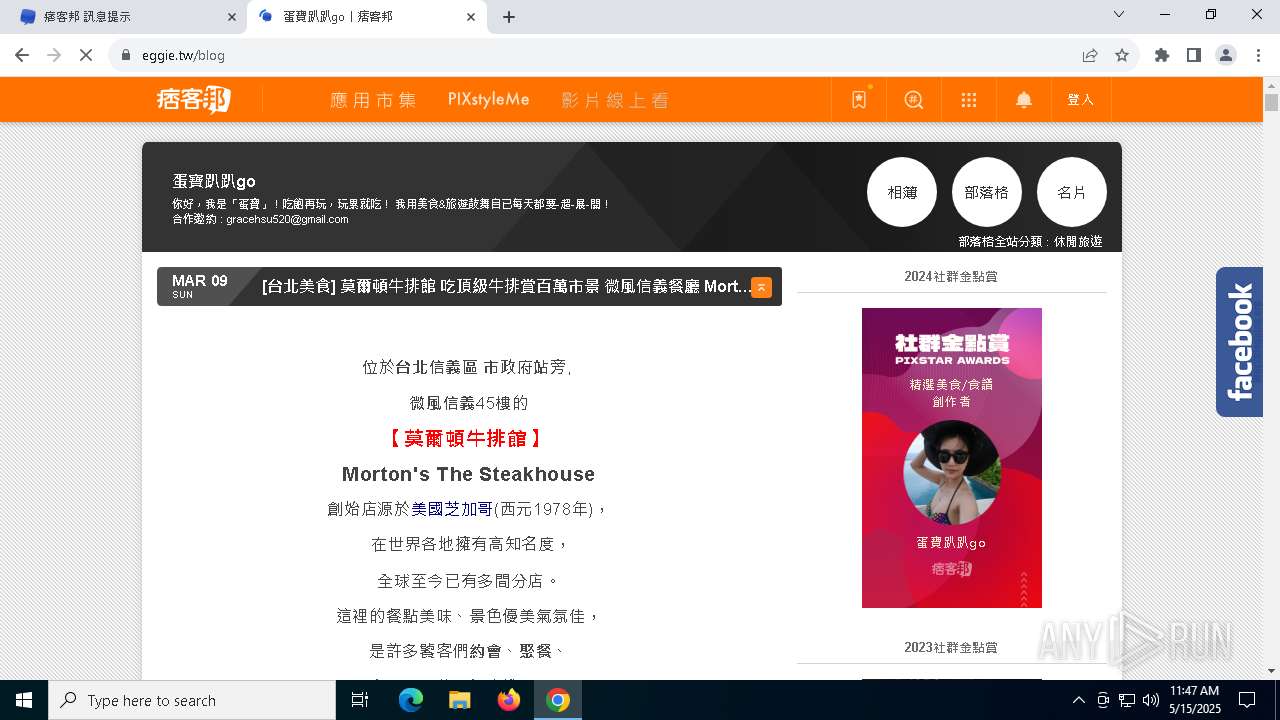Stop page loading with X button
Image resolution: width=1280 pixels, height=720 pixels.
[86, 55]
